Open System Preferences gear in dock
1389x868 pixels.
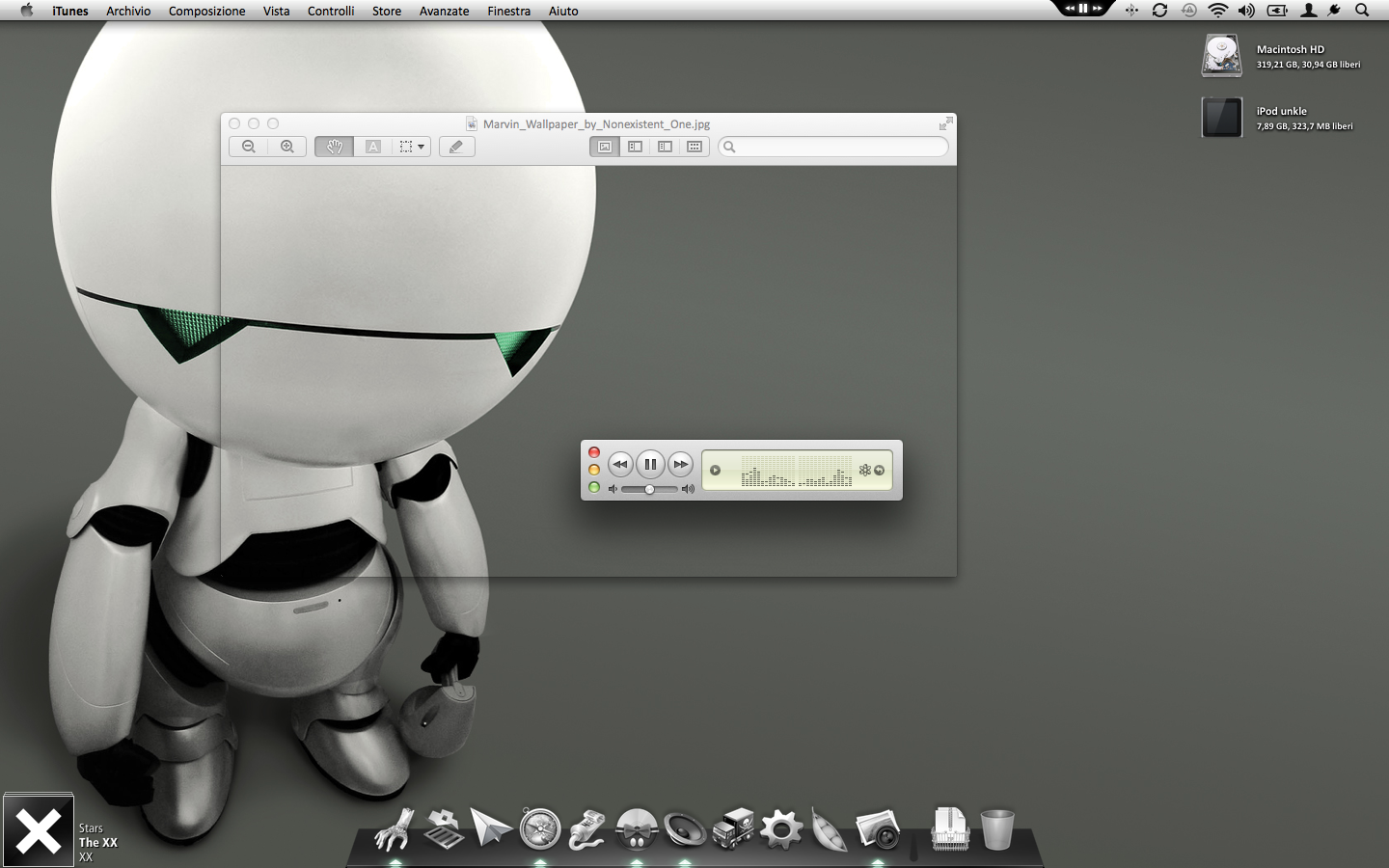point(781,829)
